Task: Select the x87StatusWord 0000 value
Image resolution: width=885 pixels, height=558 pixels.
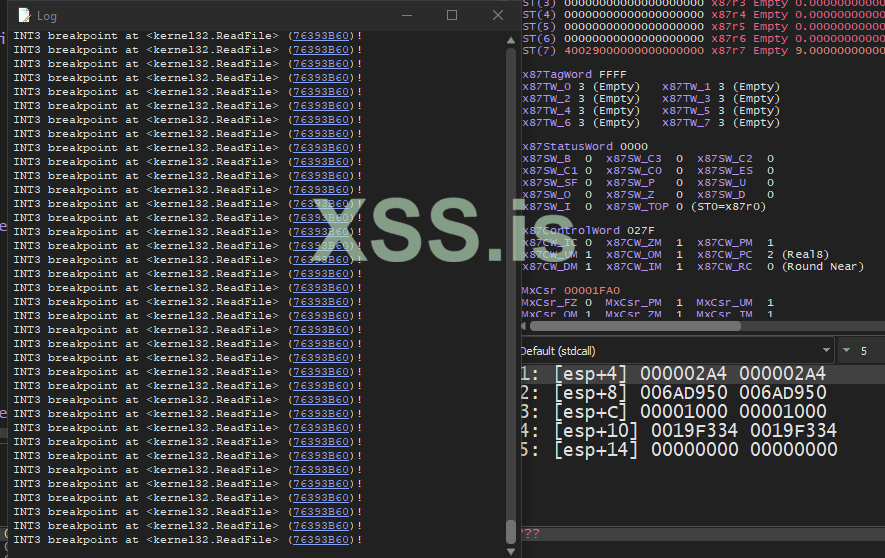Action: tap(633, 147)
